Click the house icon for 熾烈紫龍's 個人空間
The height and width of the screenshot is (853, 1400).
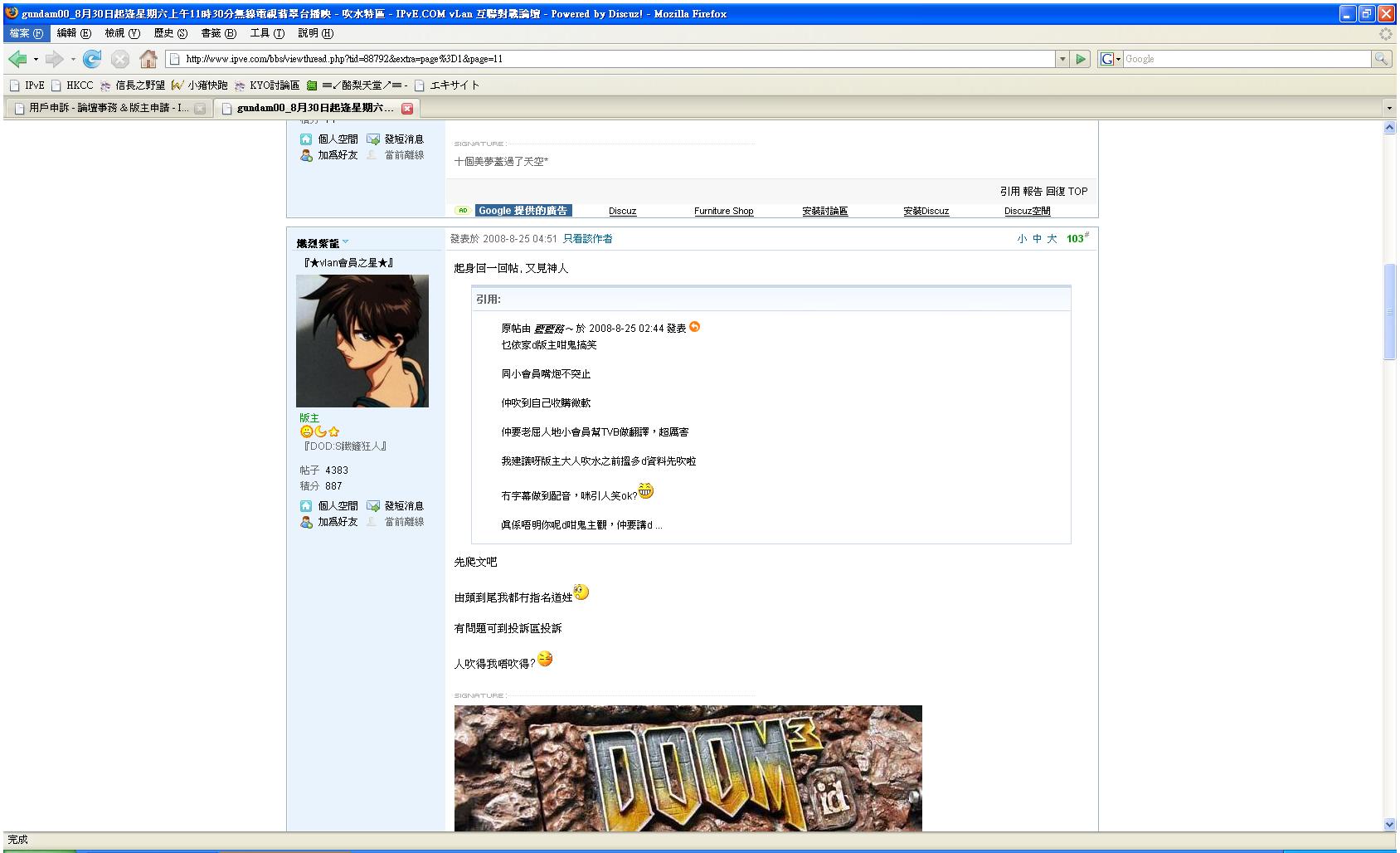click(x=306, y=505)
